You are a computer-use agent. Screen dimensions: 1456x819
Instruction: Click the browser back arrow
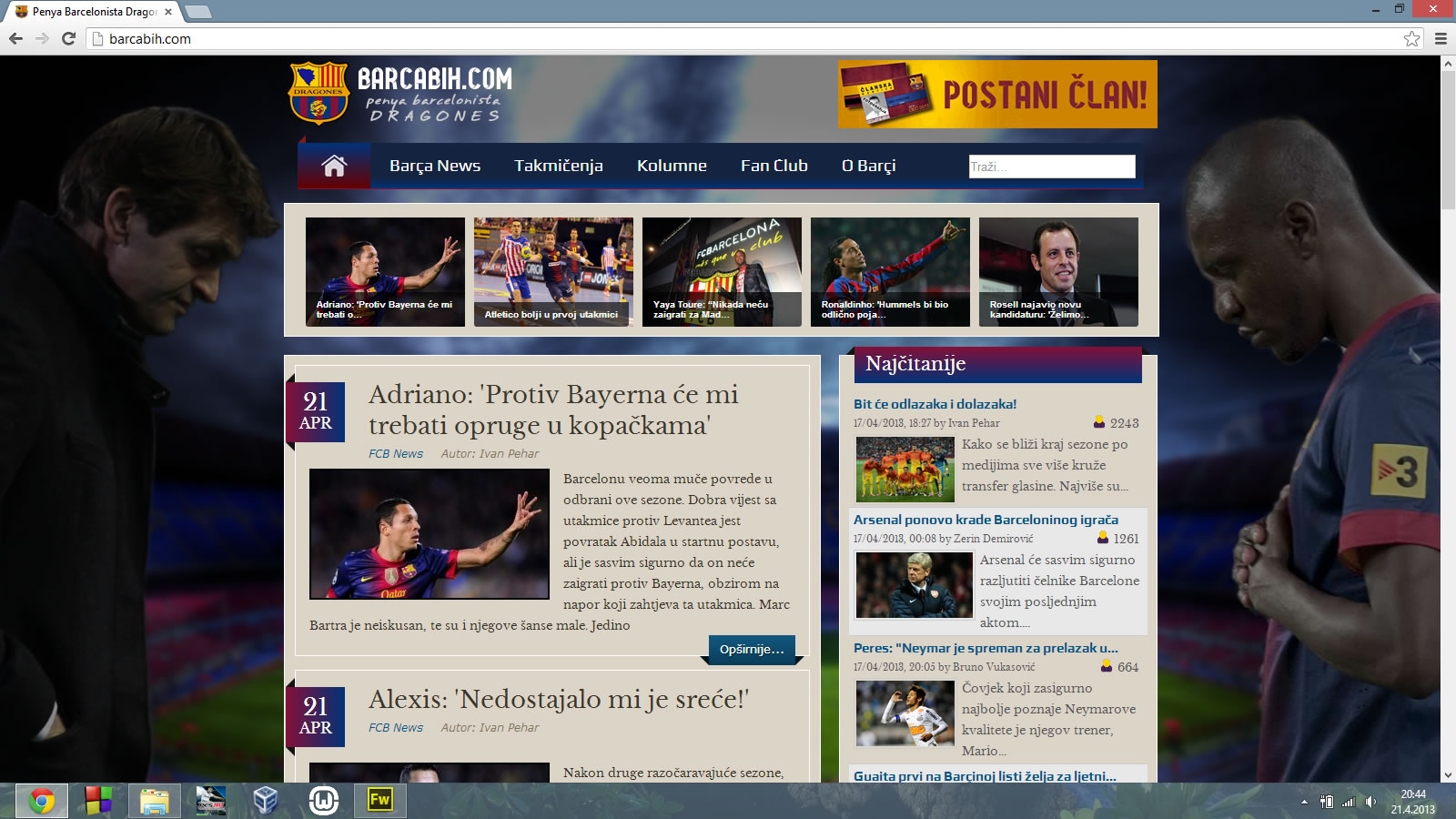[15, 38]
